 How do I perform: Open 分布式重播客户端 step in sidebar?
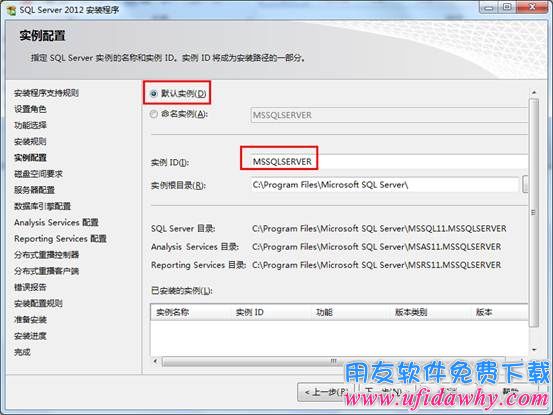[x=47, y=271]
